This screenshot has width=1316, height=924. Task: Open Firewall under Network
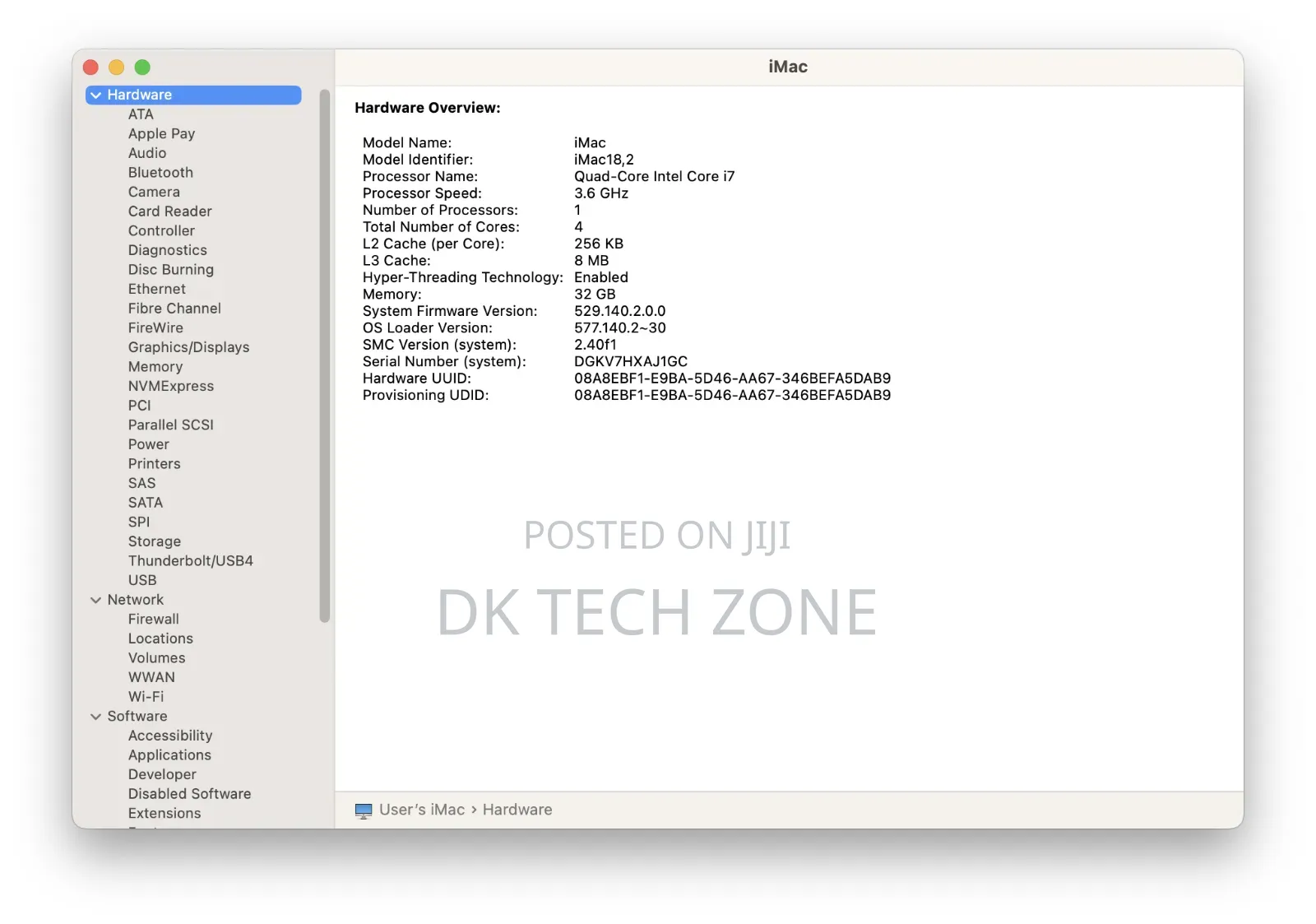tap(153, 620)
